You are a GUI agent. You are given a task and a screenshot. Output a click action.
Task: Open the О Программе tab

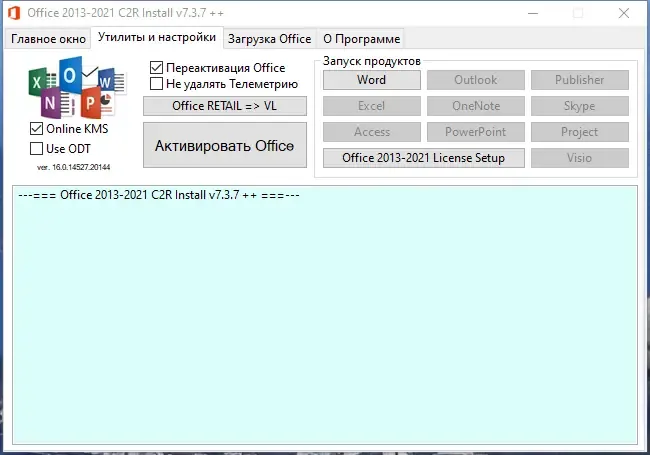pos(361,39)
